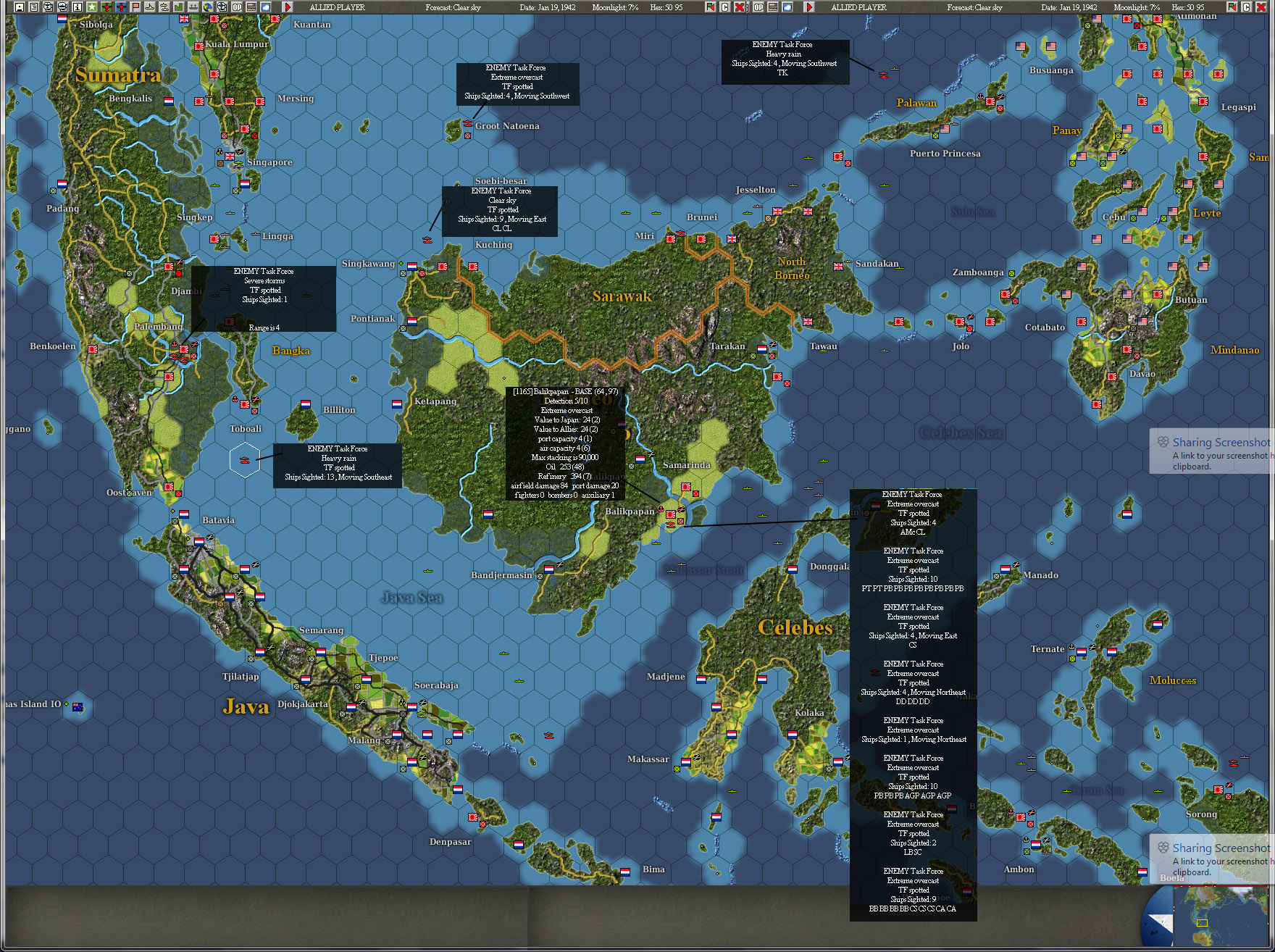Click the Puerto Princesa map label
The image size is (1275, 952).
pos(945,154)
